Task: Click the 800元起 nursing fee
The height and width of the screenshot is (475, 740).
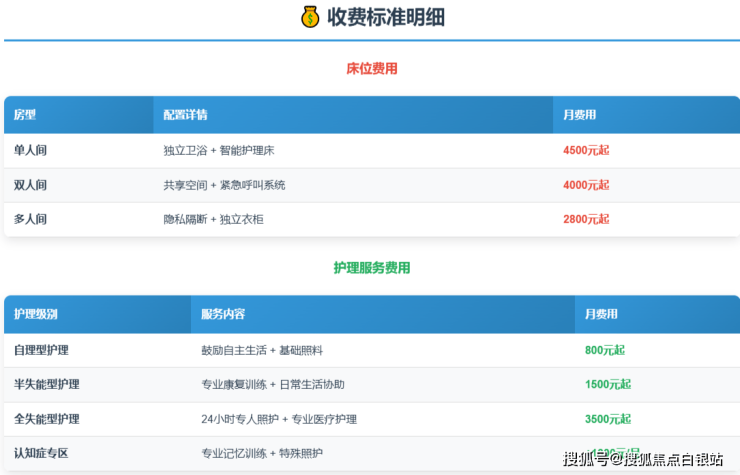Action: [605, 350]
